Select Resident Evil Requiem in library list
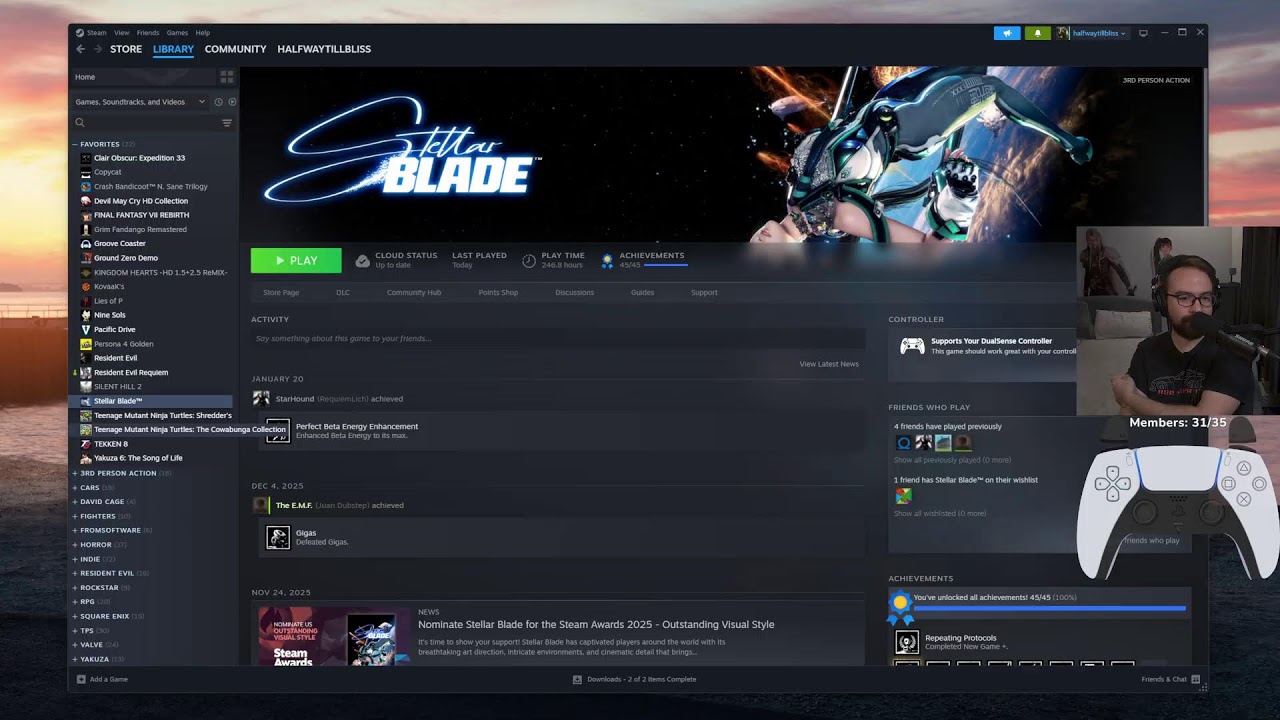This screenshot has width=1280, height=720. tap(131, 372)
